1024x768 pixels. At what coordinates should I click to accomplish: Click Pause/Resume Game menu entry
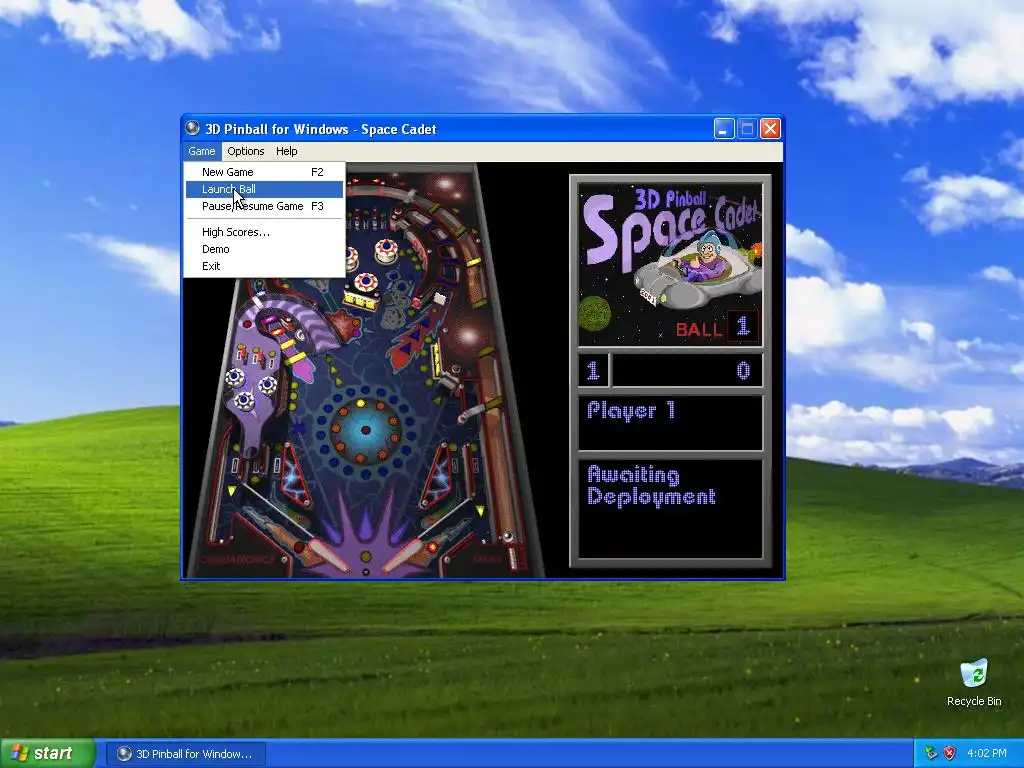coord(264,206)
